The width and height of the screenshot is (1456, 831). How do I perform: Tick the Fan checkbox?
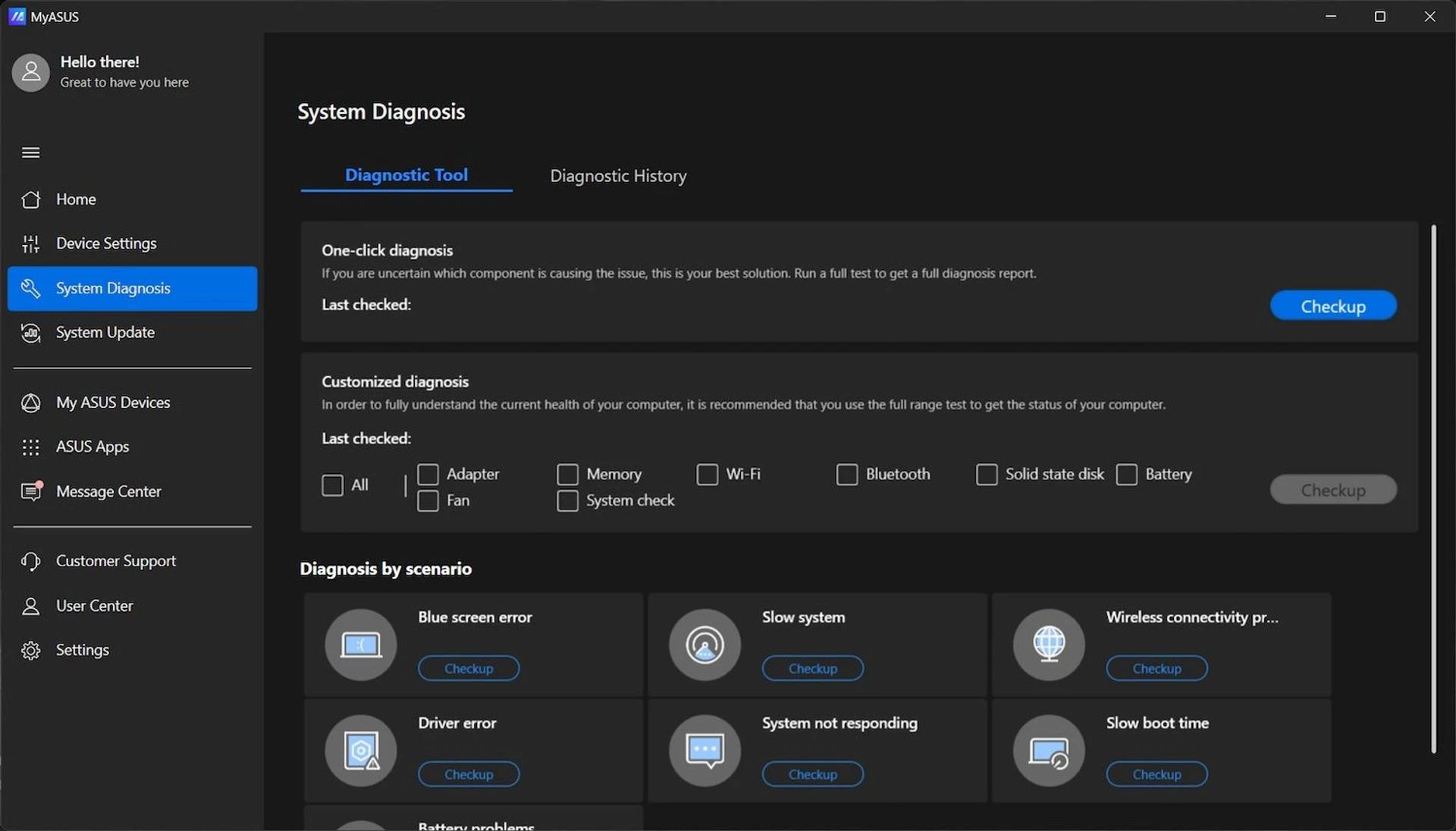coord(428,500)
